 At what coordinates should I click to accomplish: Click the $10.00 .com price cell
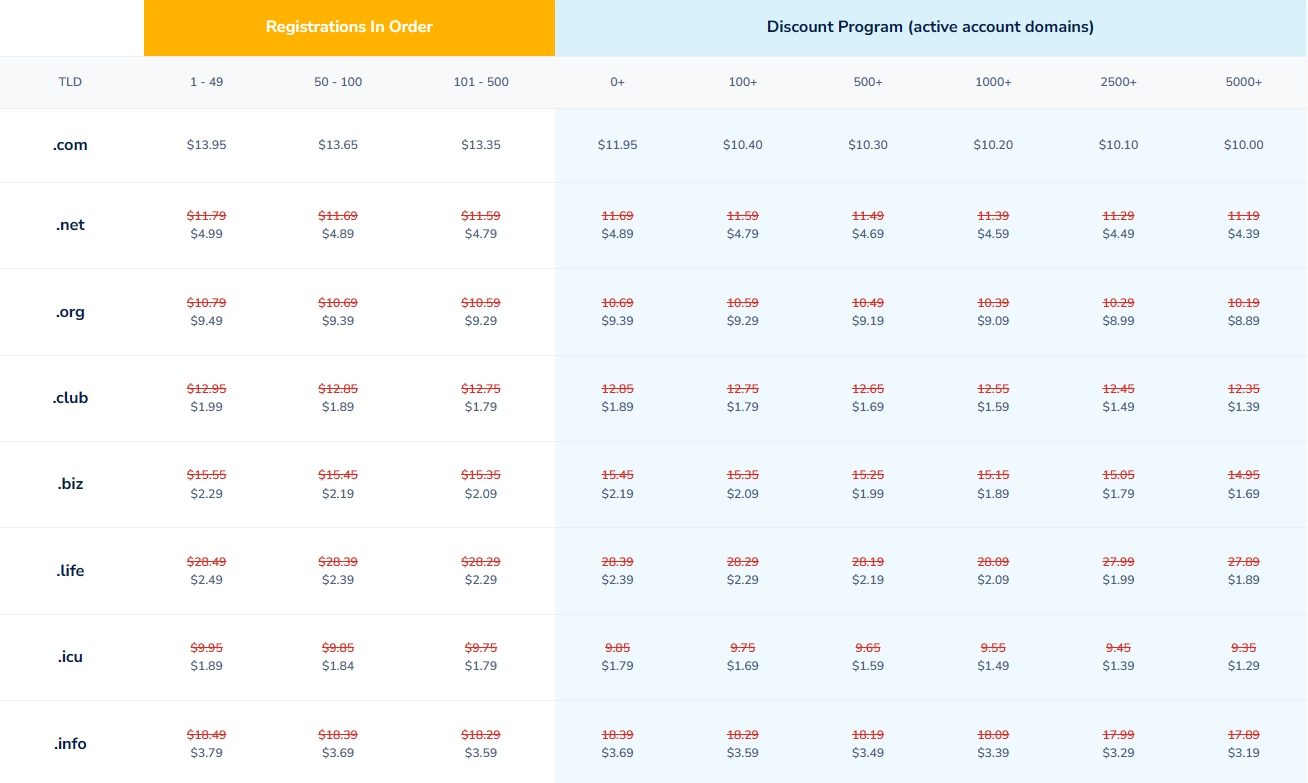(1243, 145)
